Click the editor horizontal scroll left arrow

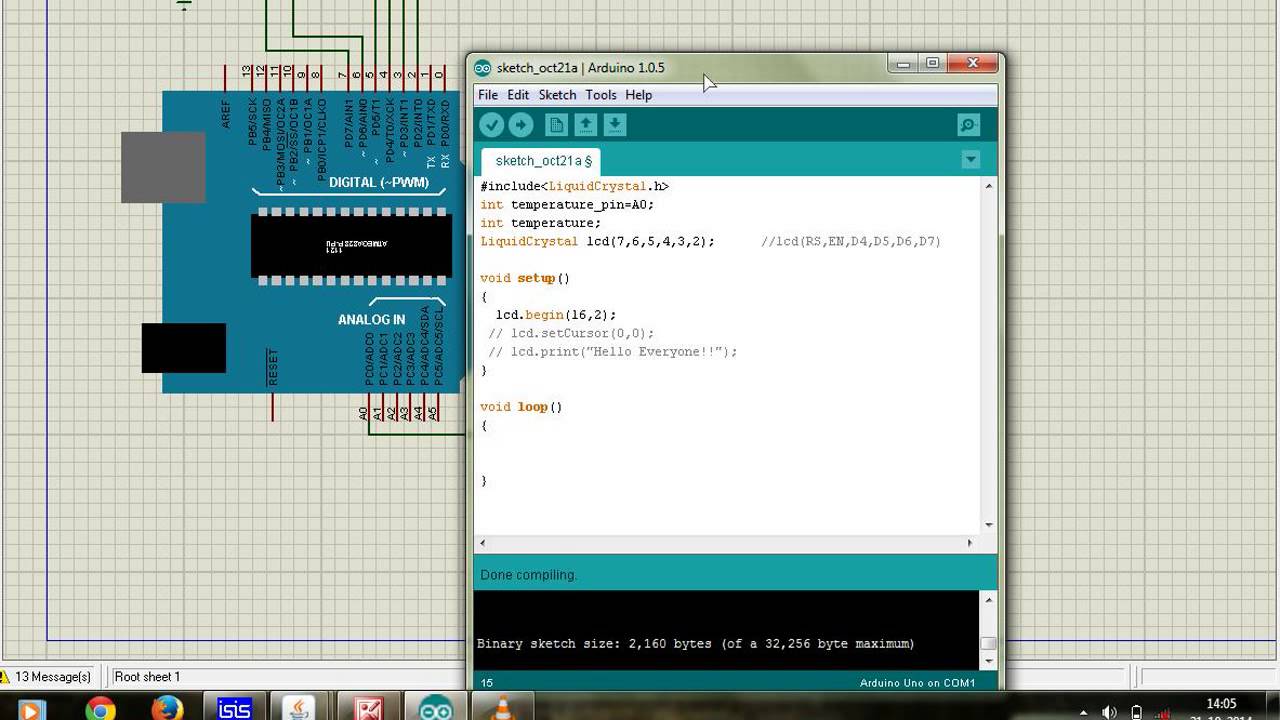(x=483, y=543)
